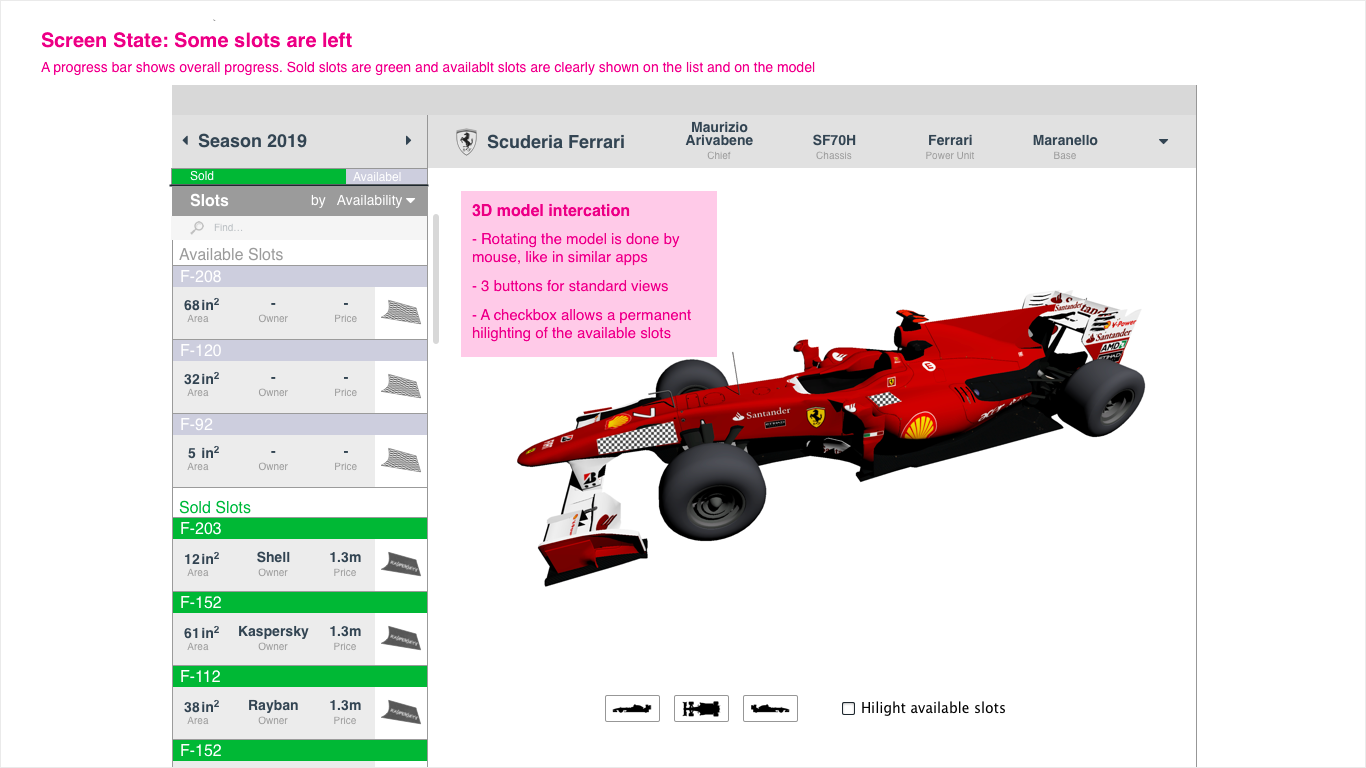This screenshot has width=1366, height=768.
Task: Open the F-92 slot thumbnail
Action: click(x=401, y=460)
